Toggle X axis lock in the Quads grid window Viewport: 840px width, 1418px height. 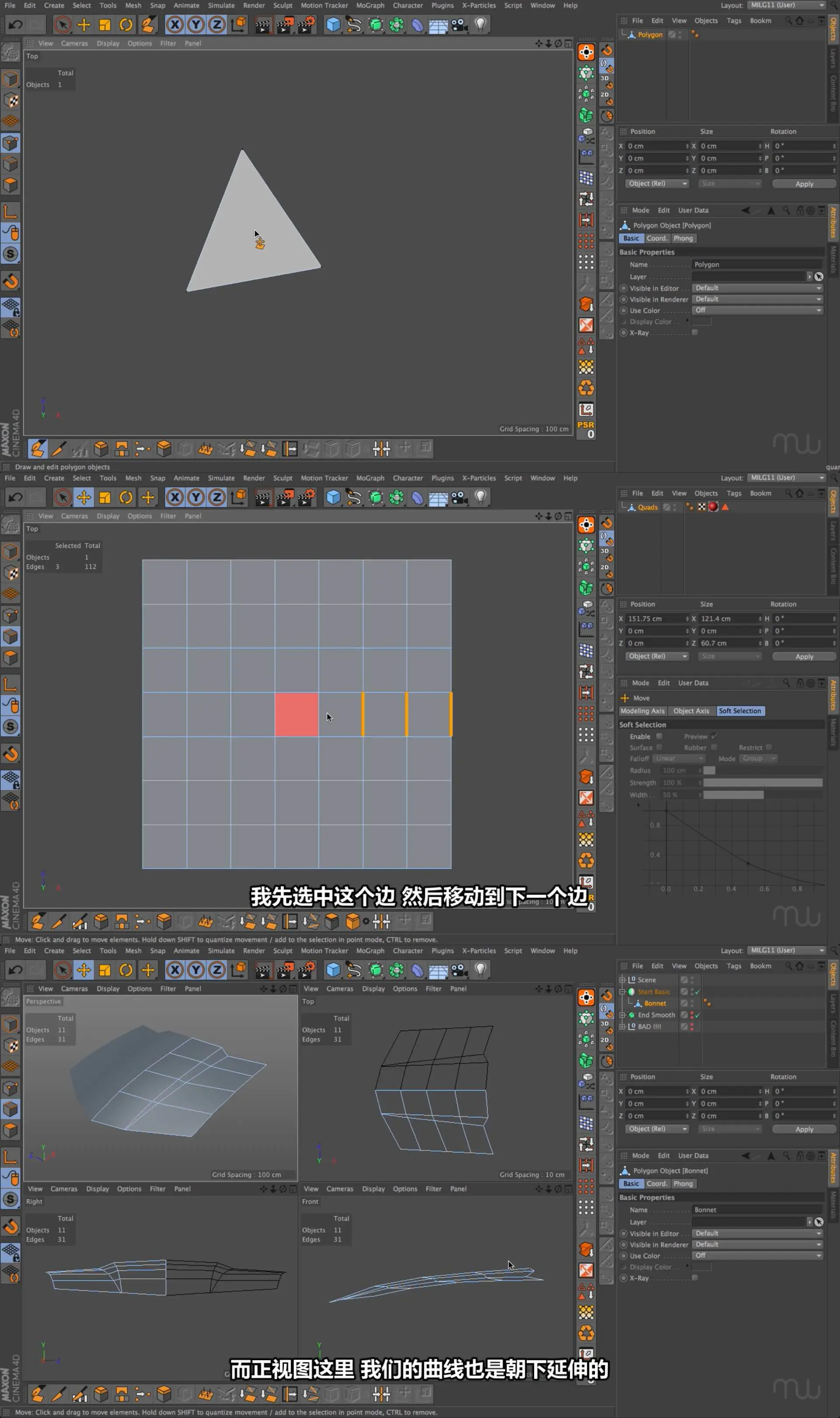pyautogui.click(x=175, y=497)
